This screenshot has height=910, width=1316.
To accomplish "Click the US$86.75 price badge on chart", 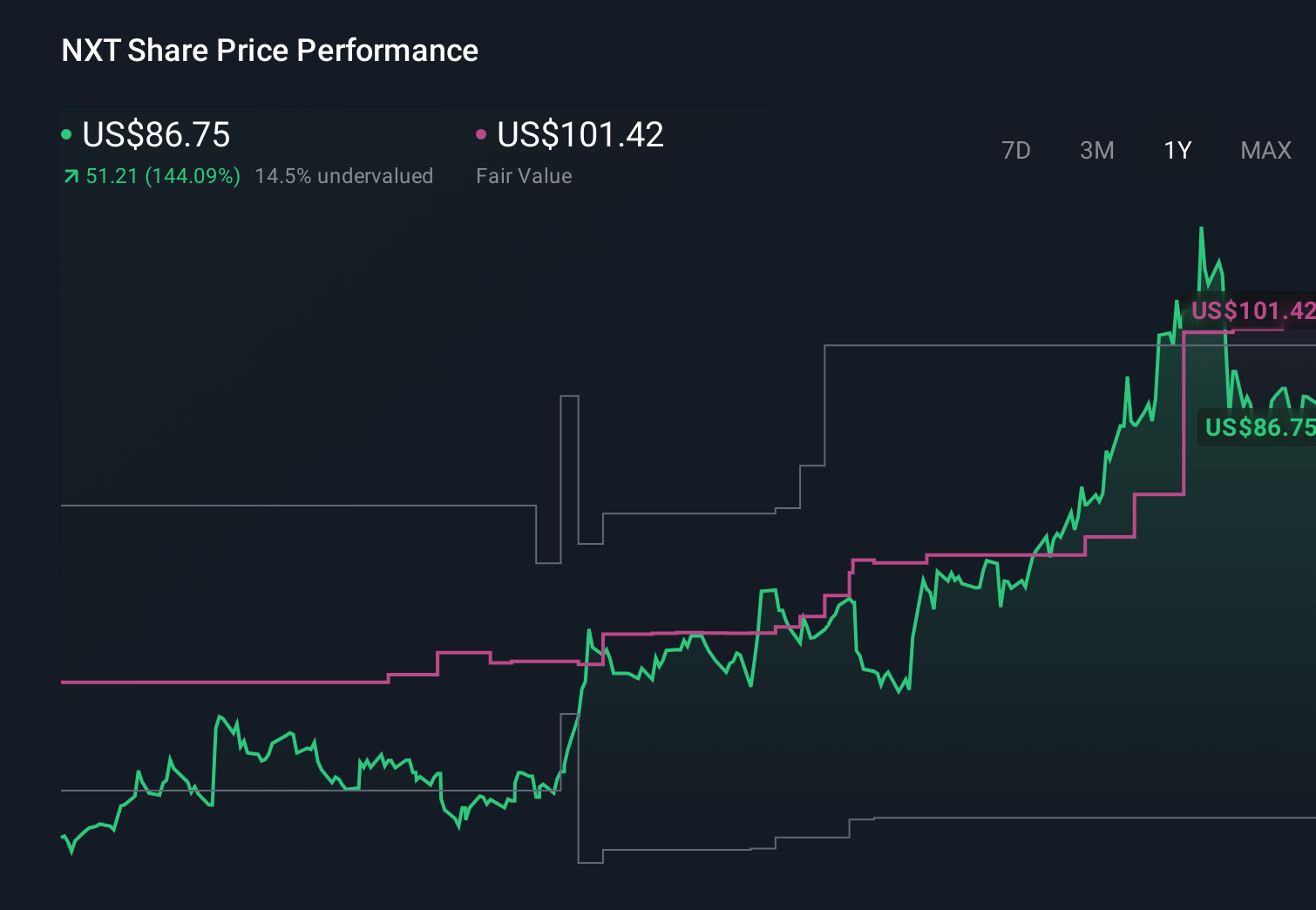I will 1258,428.
